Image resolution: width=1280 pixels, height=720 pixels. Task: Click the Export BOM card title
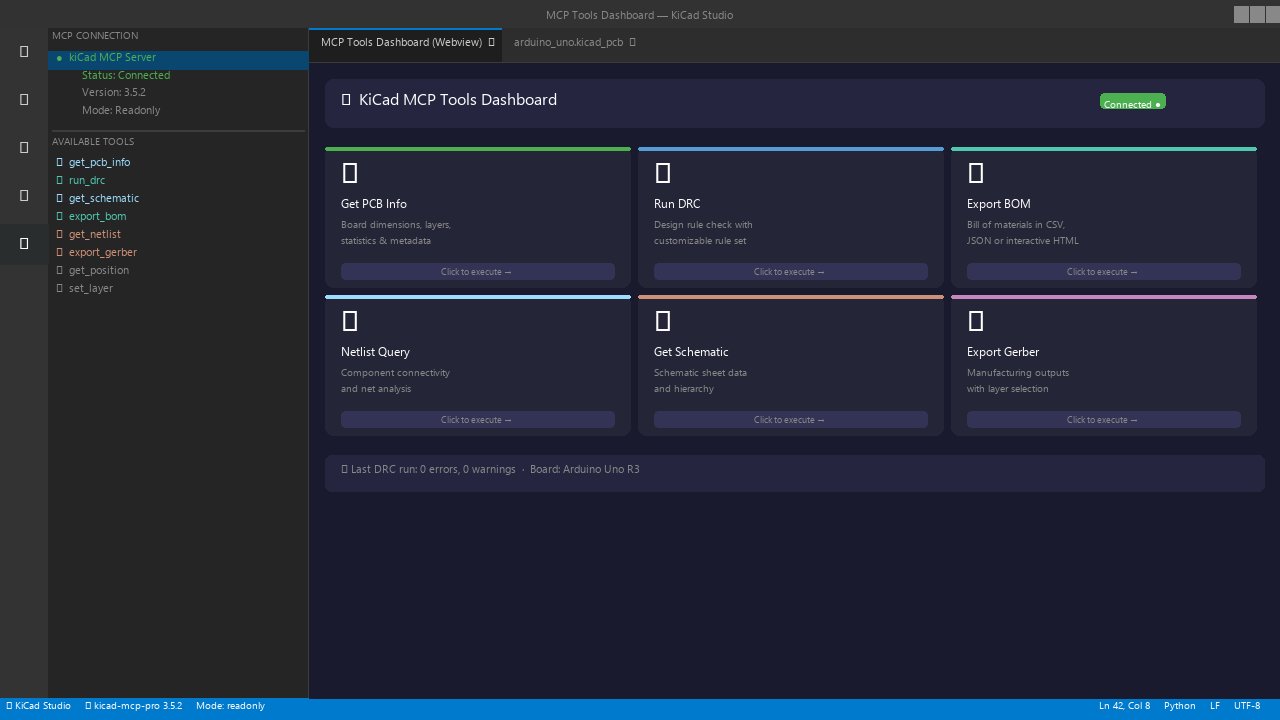(x=999, y=204)
